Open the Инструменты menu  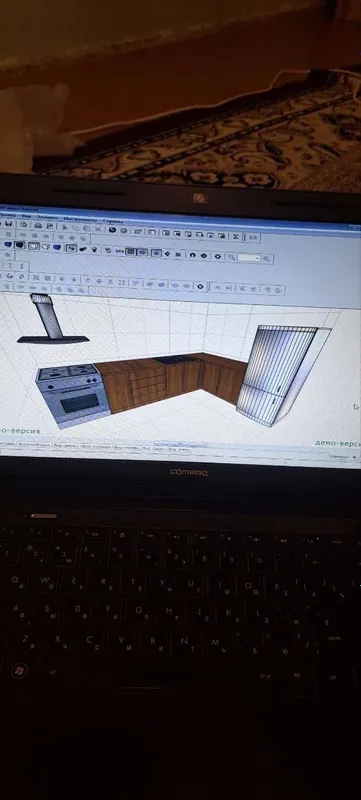(80, 220)
